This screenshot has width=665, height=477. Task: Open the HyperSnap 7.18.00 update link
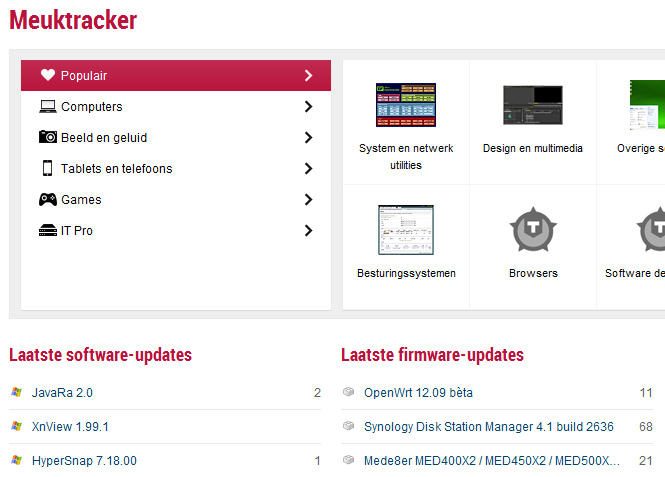[x=84, y=460]
